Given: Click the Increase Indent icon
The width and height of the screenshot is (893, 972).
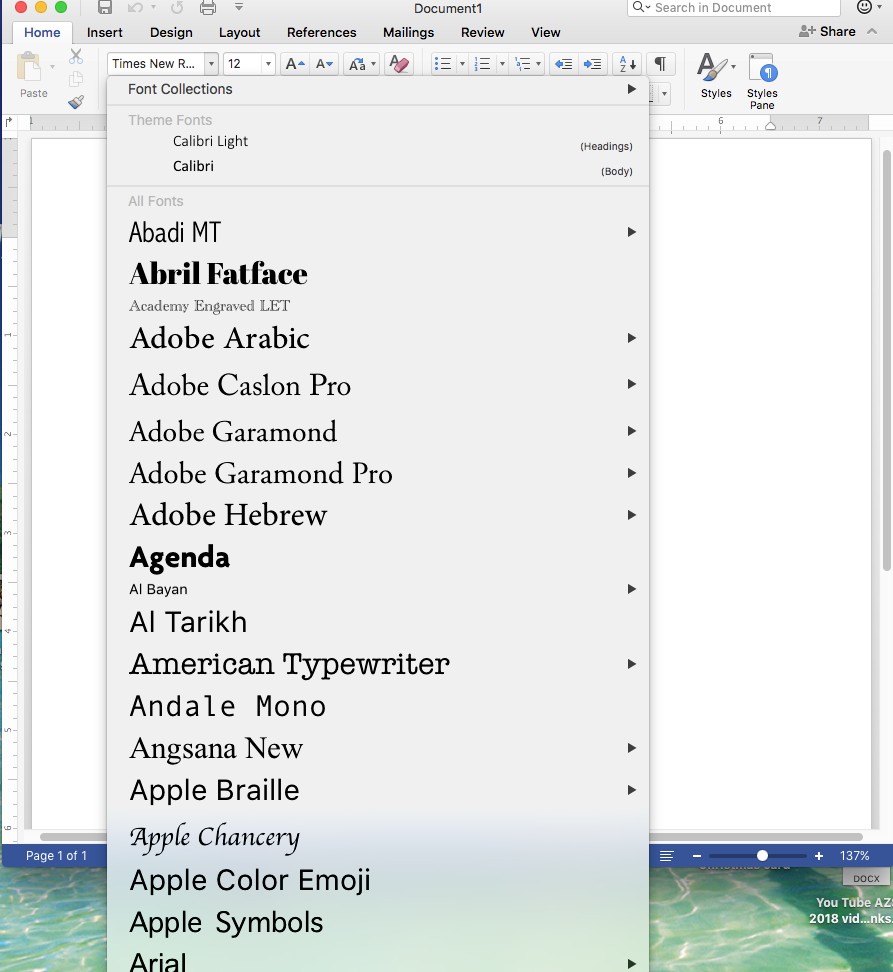Looking at the screenshot, I should tap(593, 64).
